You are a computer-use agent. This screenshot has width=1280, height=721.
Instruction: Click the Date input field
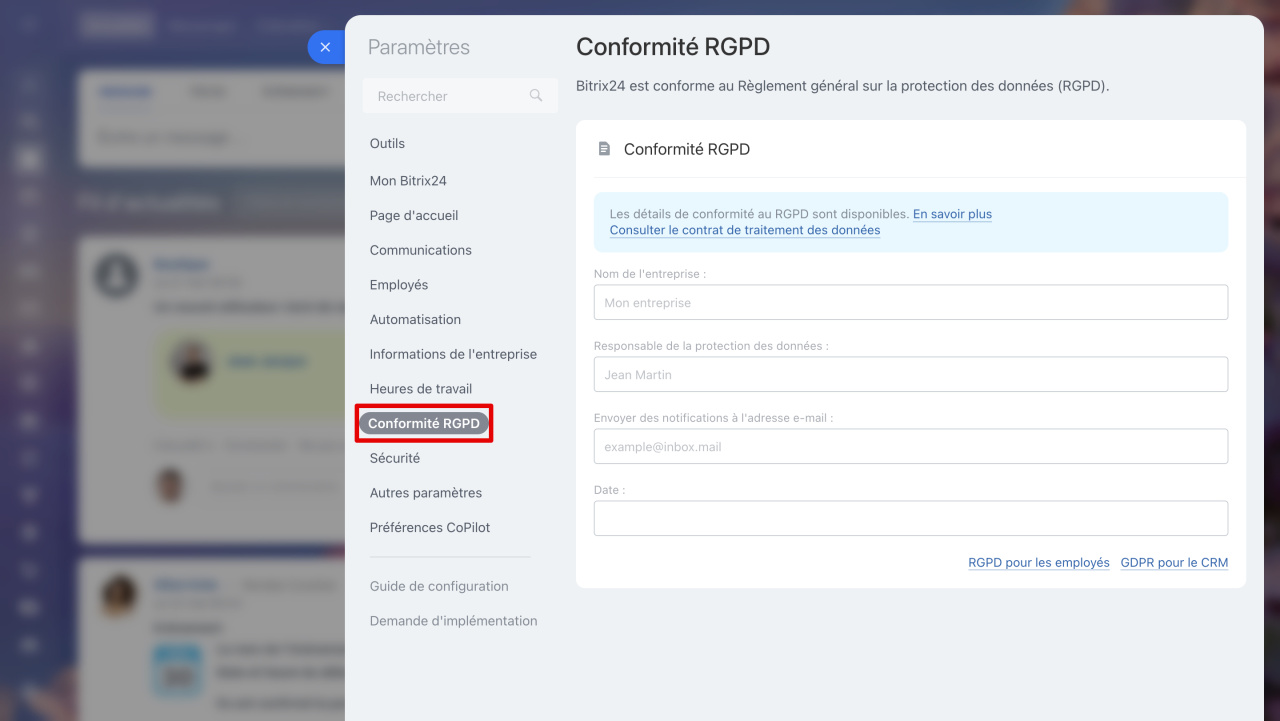tap(911, 518)
